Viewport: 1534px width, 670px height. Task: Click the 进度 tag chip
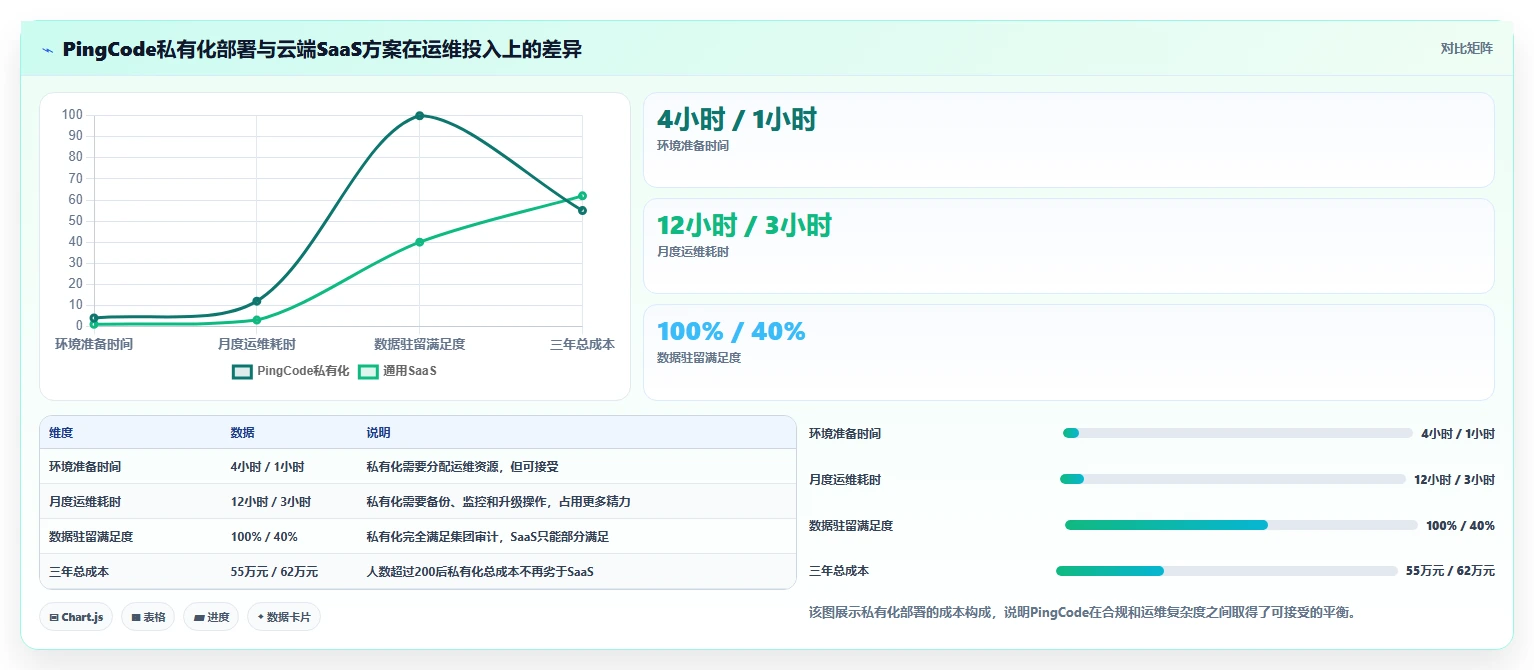click(x=211, y=617)
